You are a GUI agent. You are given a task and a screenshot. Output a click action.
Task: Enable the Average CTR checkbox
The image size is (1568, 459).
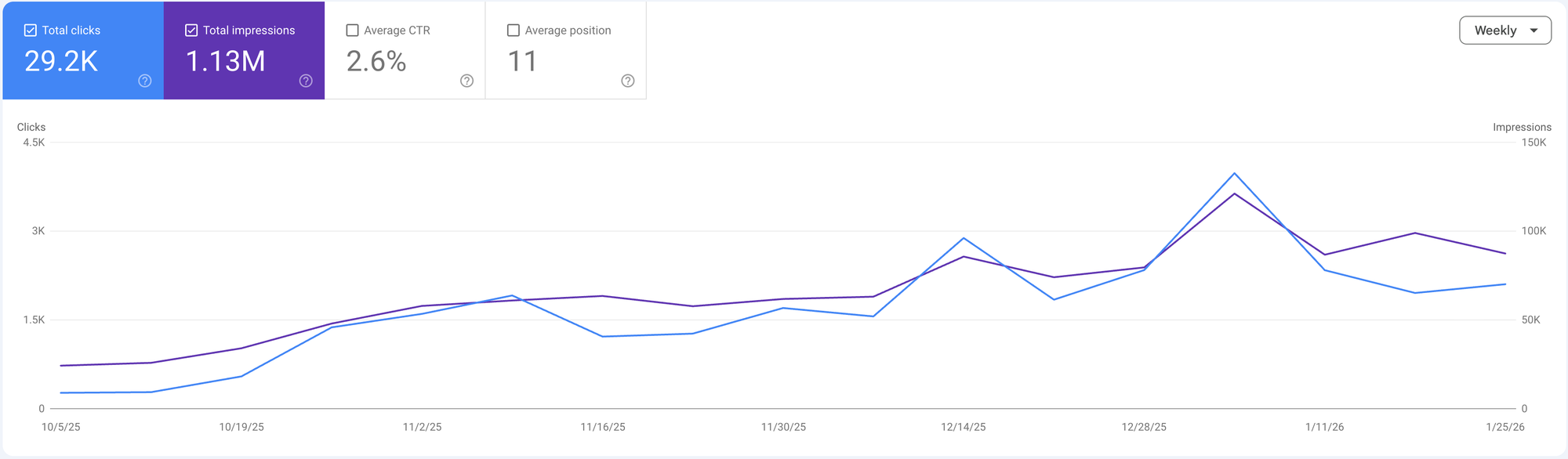(353, 31)
